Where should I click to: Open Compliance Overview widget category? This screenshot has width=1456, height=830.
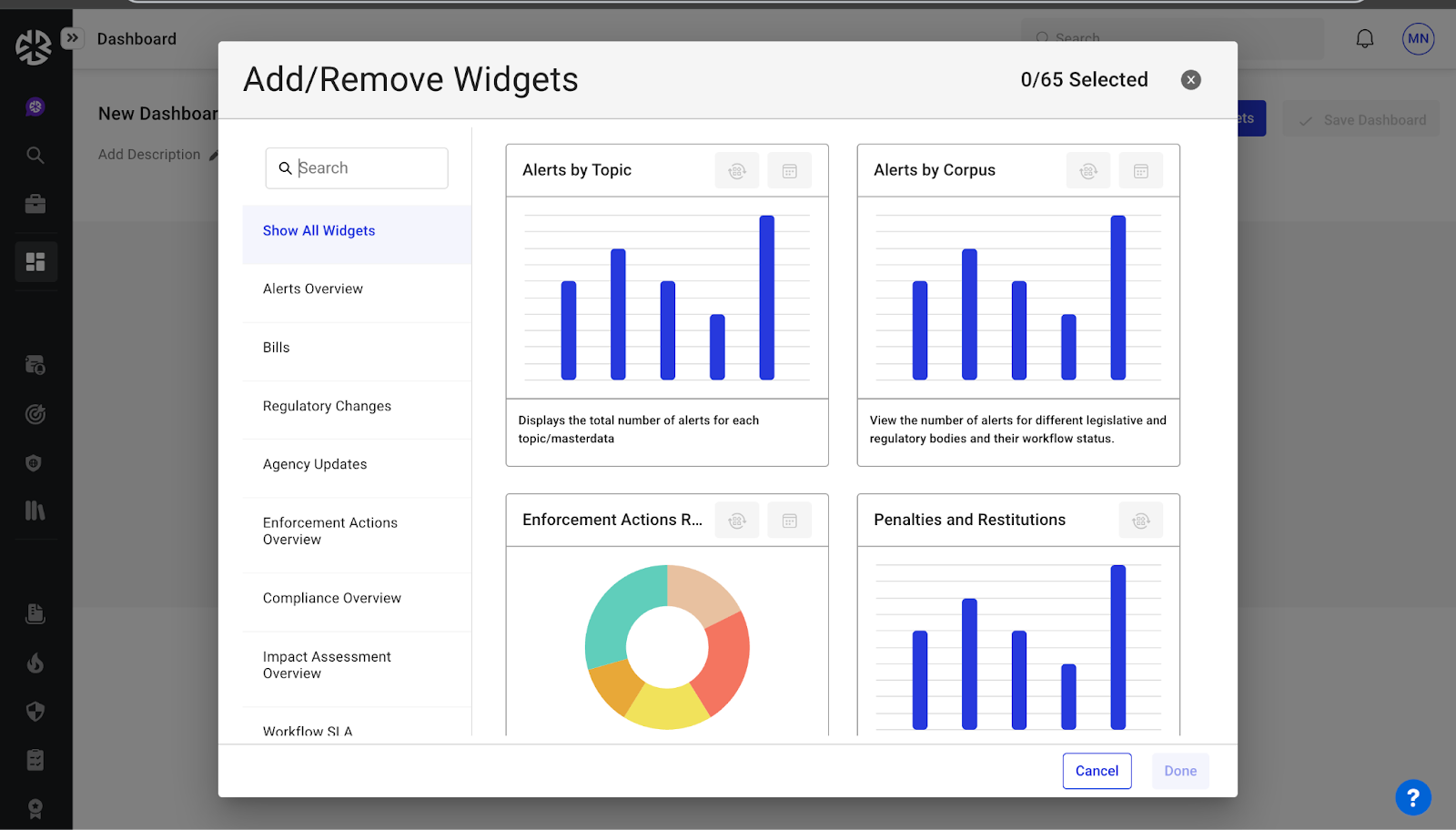click(332, 599)
